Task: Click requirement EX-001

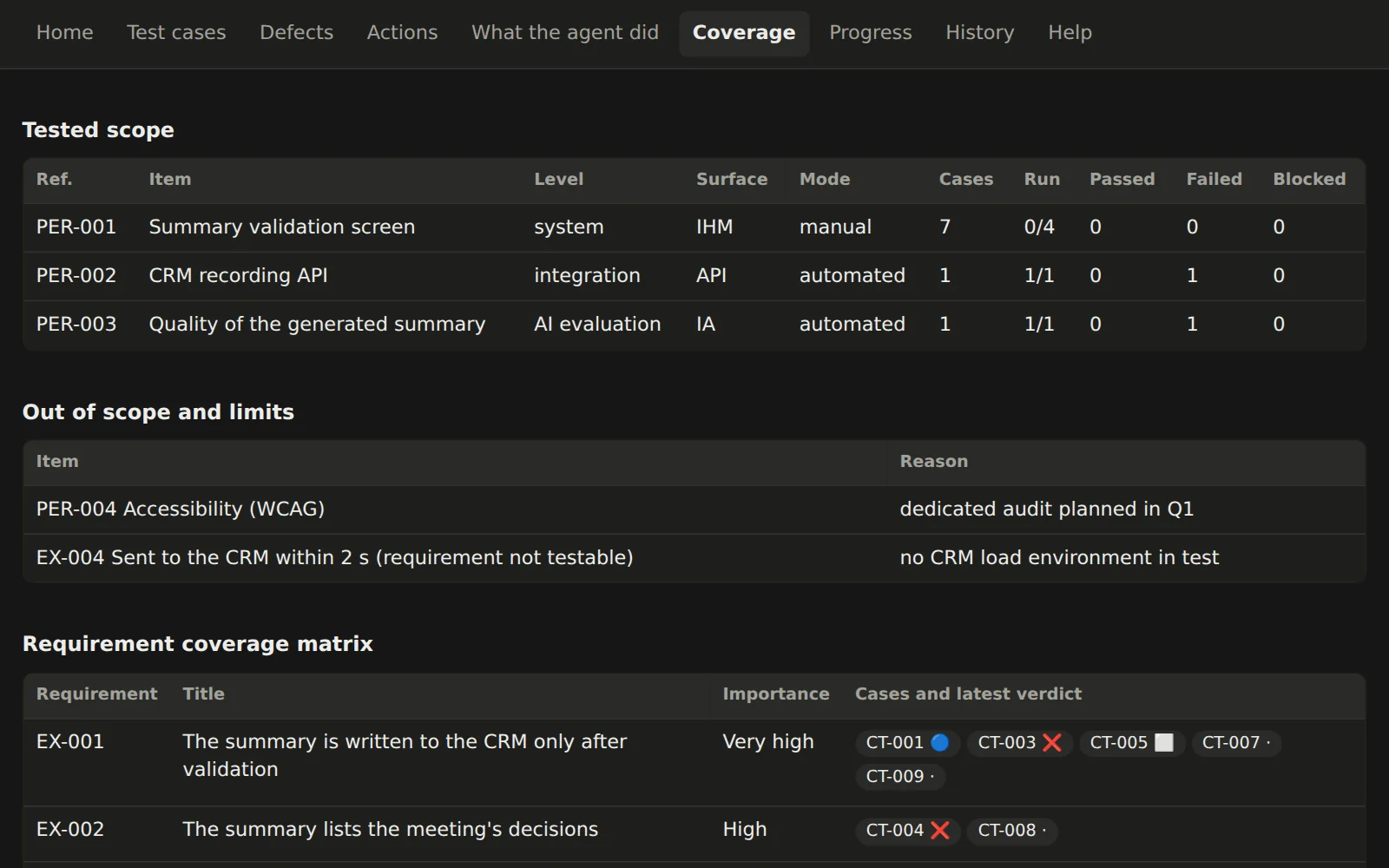Action: (70, 742)
